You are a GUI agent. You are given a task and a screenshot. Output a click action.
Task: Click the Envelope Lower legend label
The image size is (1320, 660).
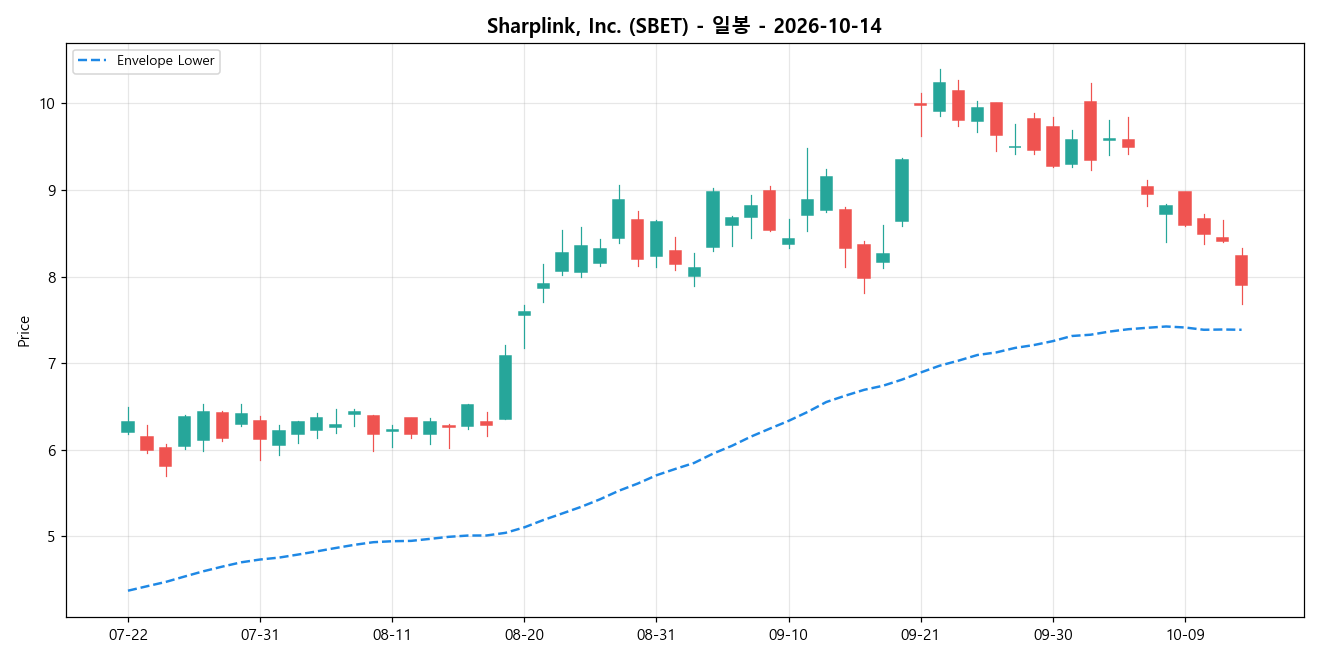(165, 61)
